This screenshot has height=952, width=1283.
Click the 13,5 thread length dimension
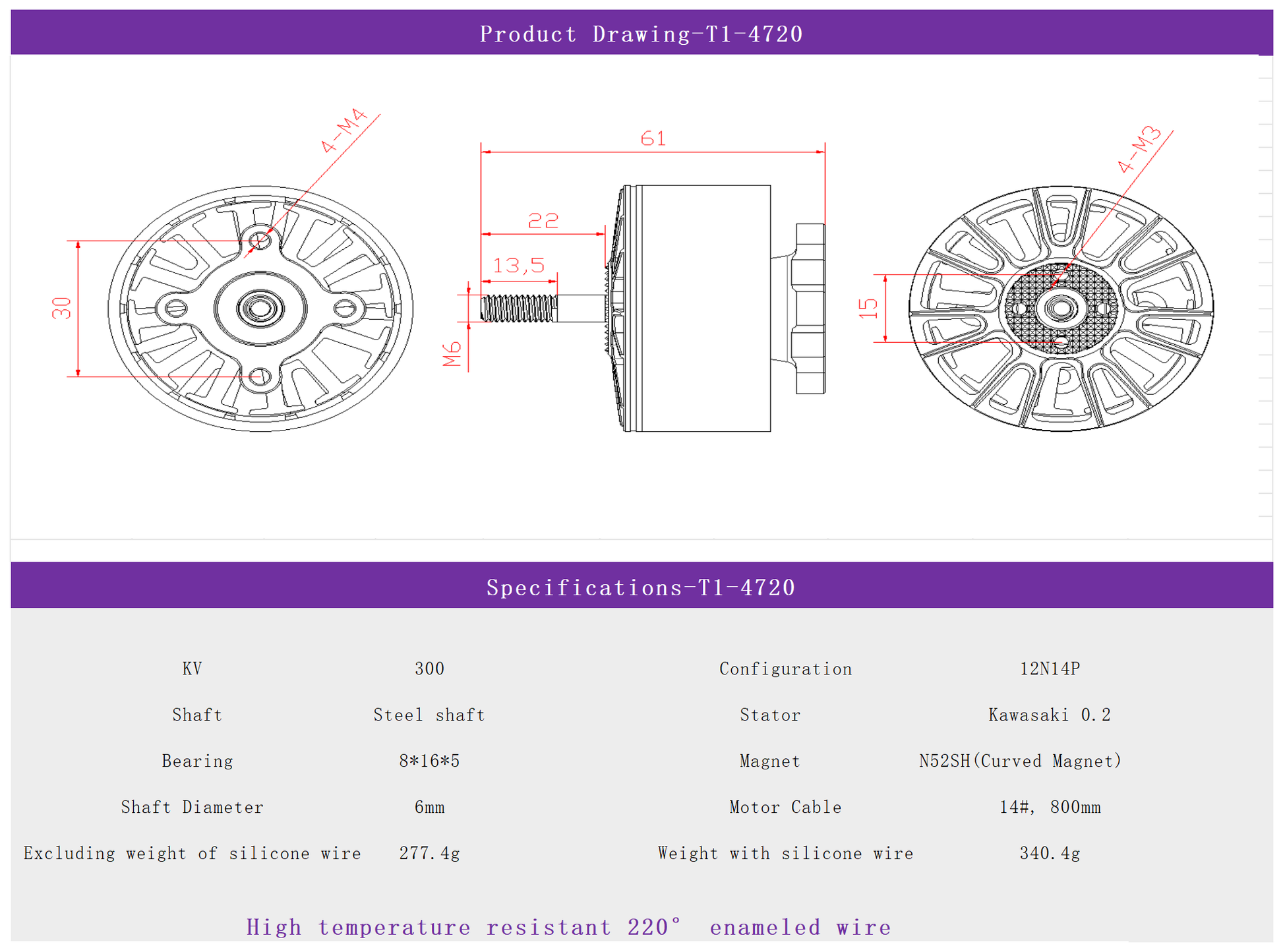coord(519,266)
